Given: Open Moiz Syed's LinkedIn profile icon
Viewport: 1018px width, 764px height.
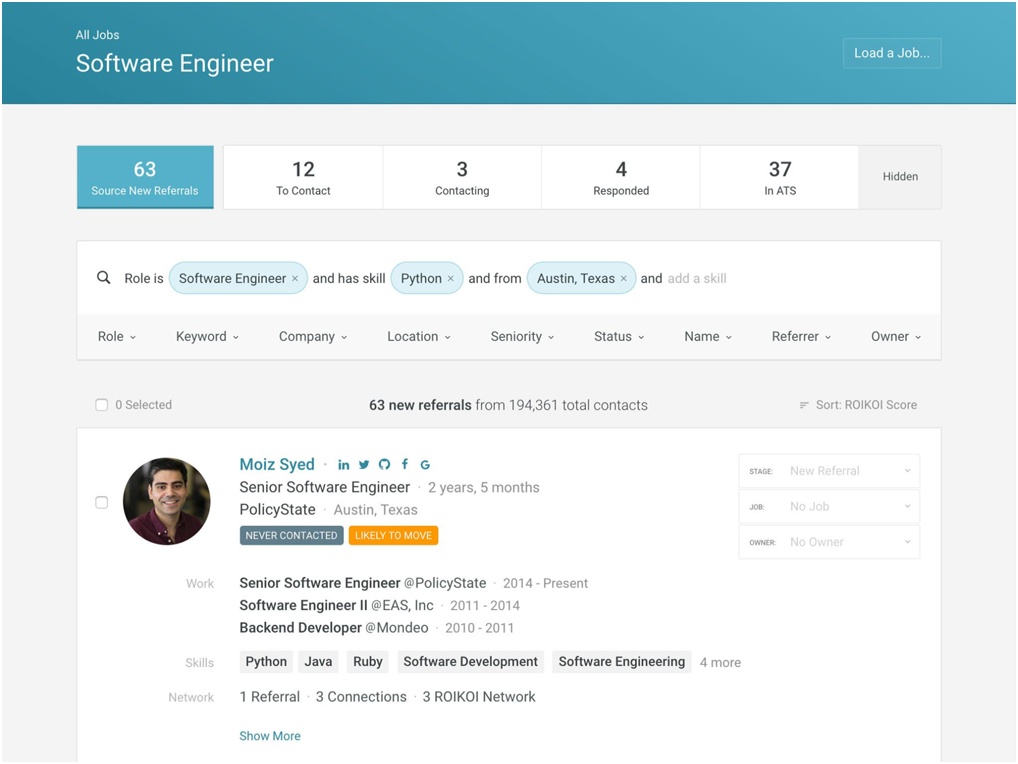Looking at the screenshot, I should point(344,465).
